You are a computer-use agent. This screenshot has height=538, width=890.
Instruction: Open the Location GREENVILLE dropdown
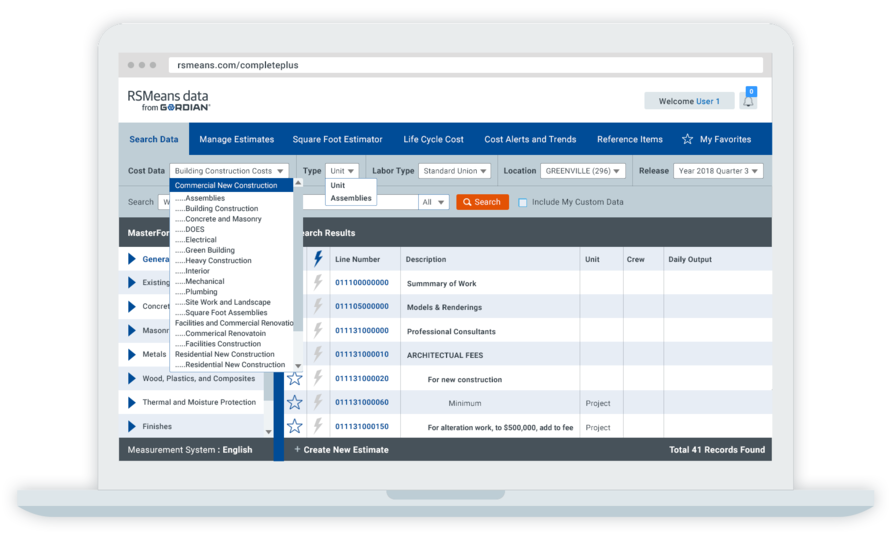[x=582, y=171]
